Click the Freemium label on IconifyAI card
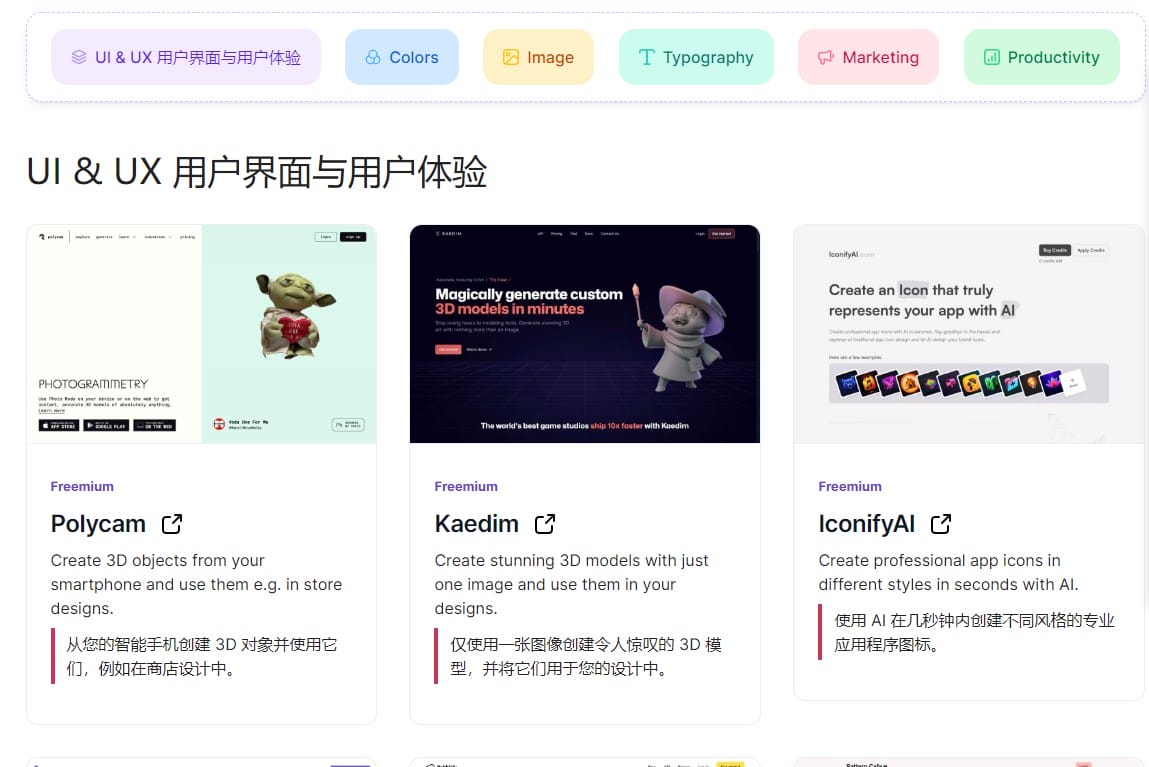The width and height of the screenshot is (1149, 767). pyautogui.click(x=850, y=486)
